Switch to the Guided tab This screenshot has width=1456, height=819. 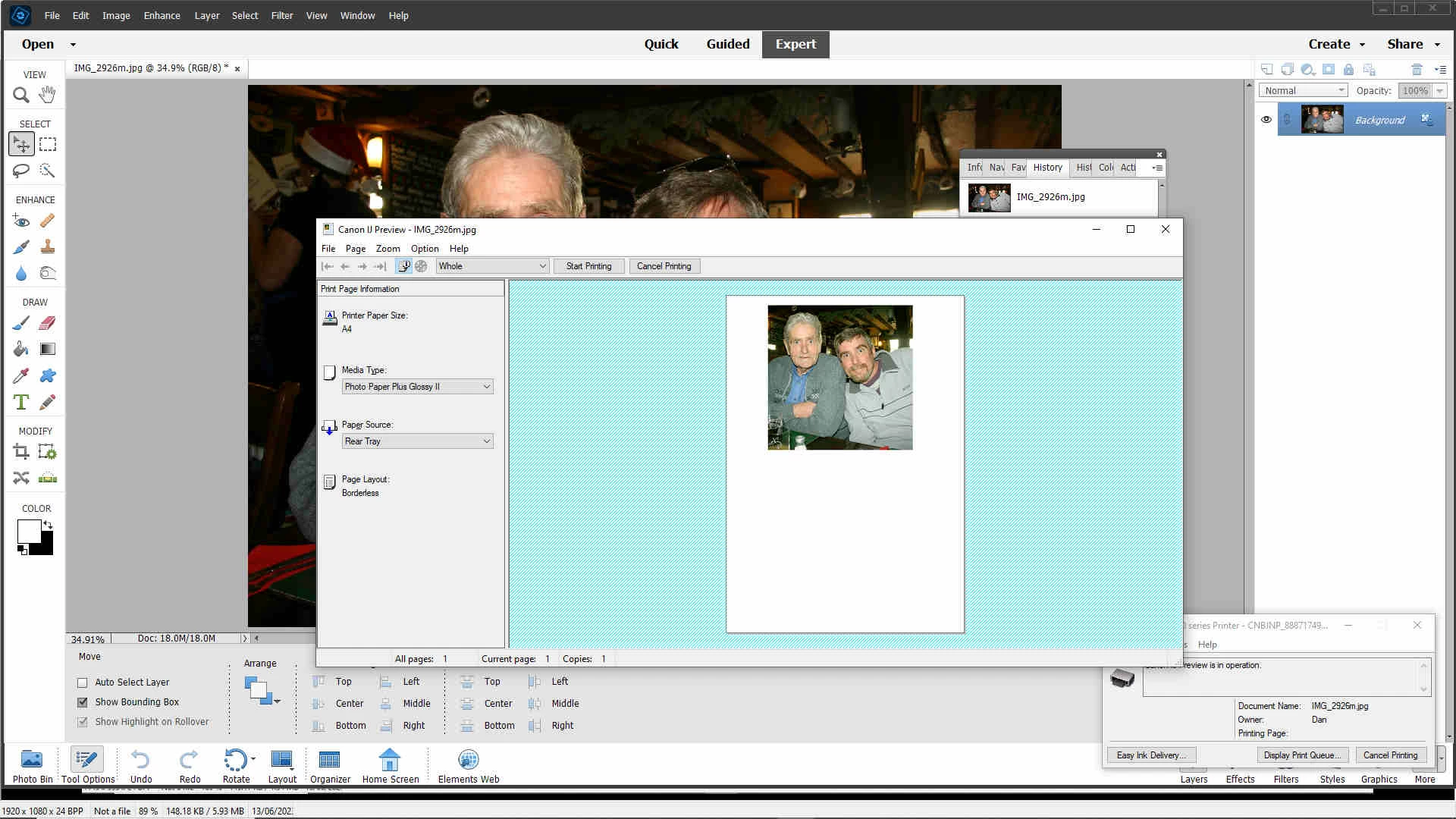point(727,44)
